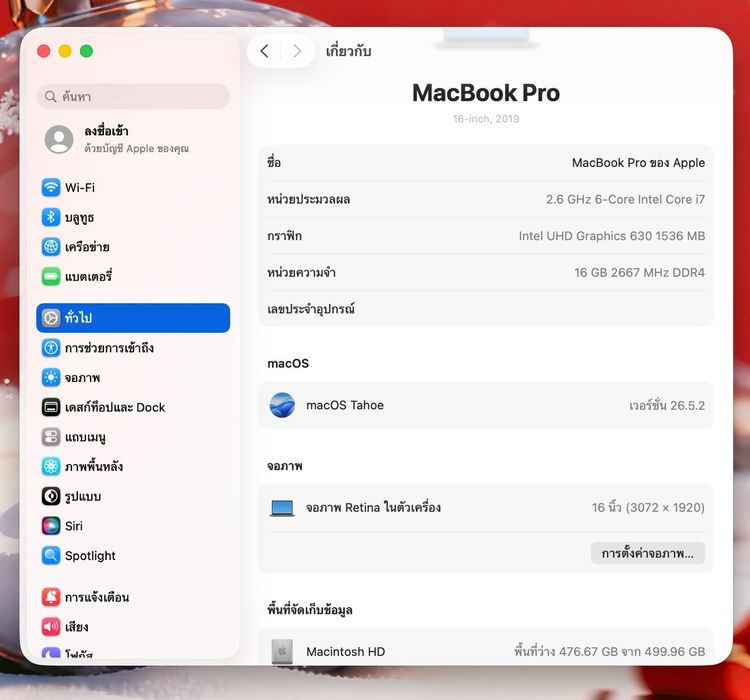The height and width of the screenshot is (700, 750).
Task: Go forward with the right chevron
Action: pyautogui.click(x=297, y=51)
